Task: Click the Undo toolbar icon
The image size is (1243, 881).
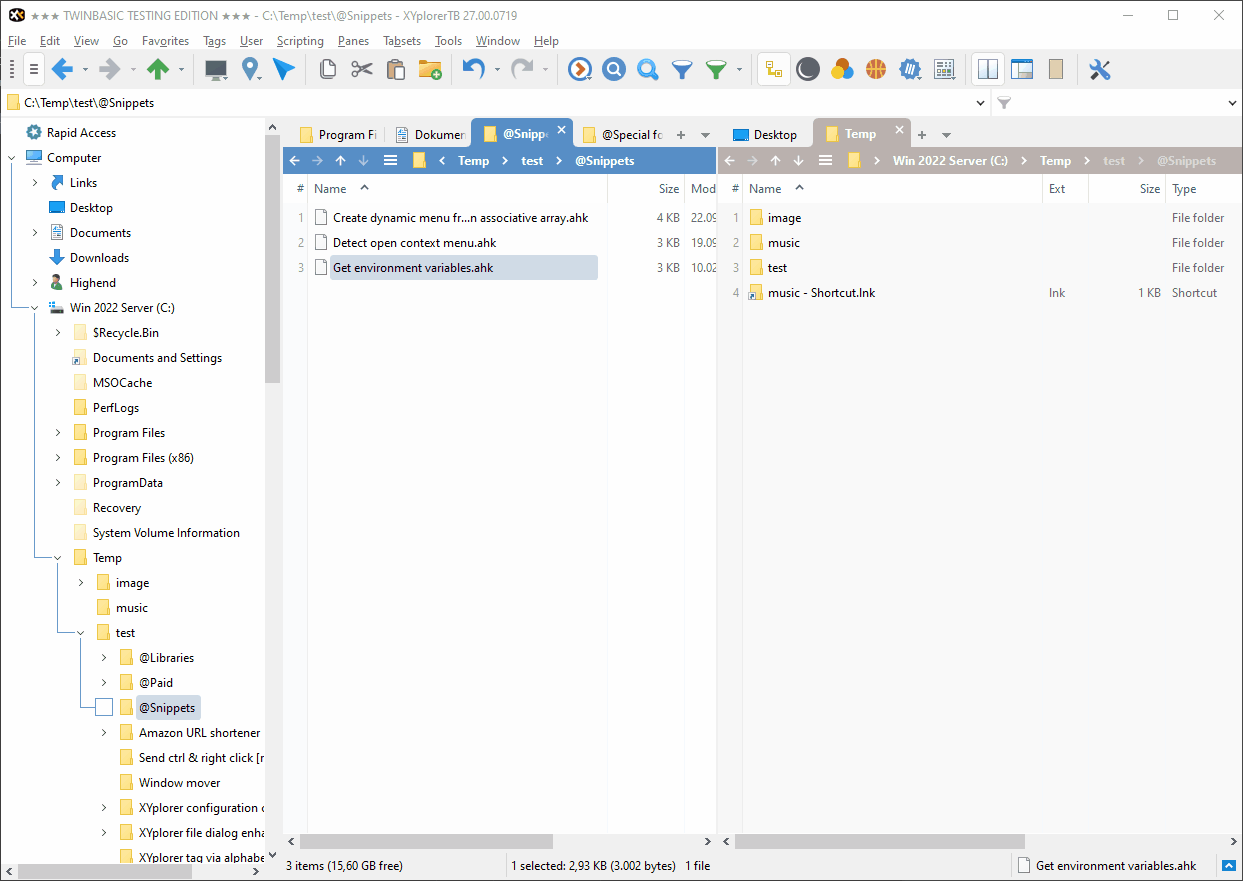Action: [x=473, y=69]
